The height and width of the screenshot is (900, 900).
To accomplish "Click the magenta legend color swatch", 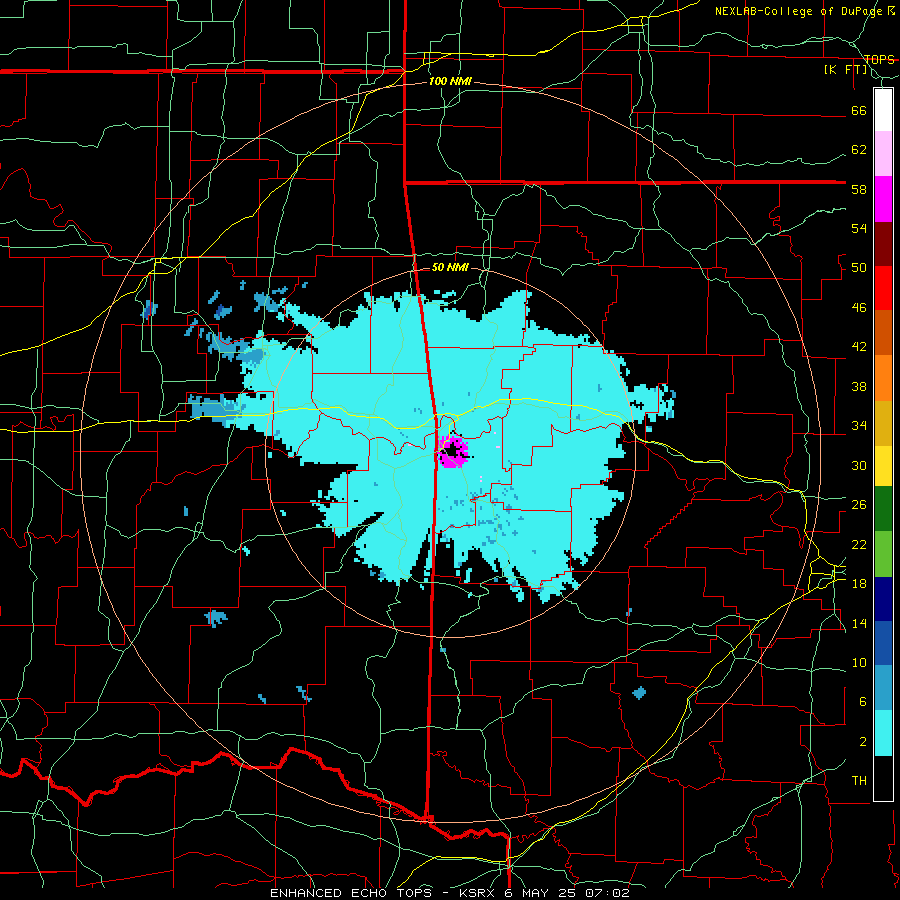I will [883, 199].
